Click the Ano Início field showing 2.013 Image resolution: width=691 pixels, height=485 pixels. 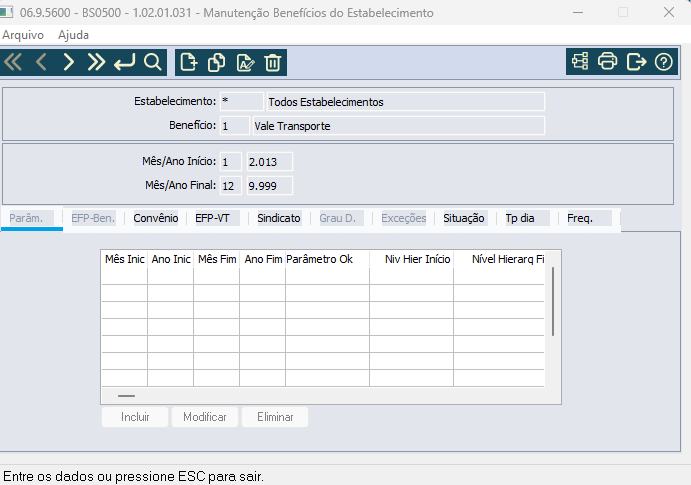(x=270, y=162)
